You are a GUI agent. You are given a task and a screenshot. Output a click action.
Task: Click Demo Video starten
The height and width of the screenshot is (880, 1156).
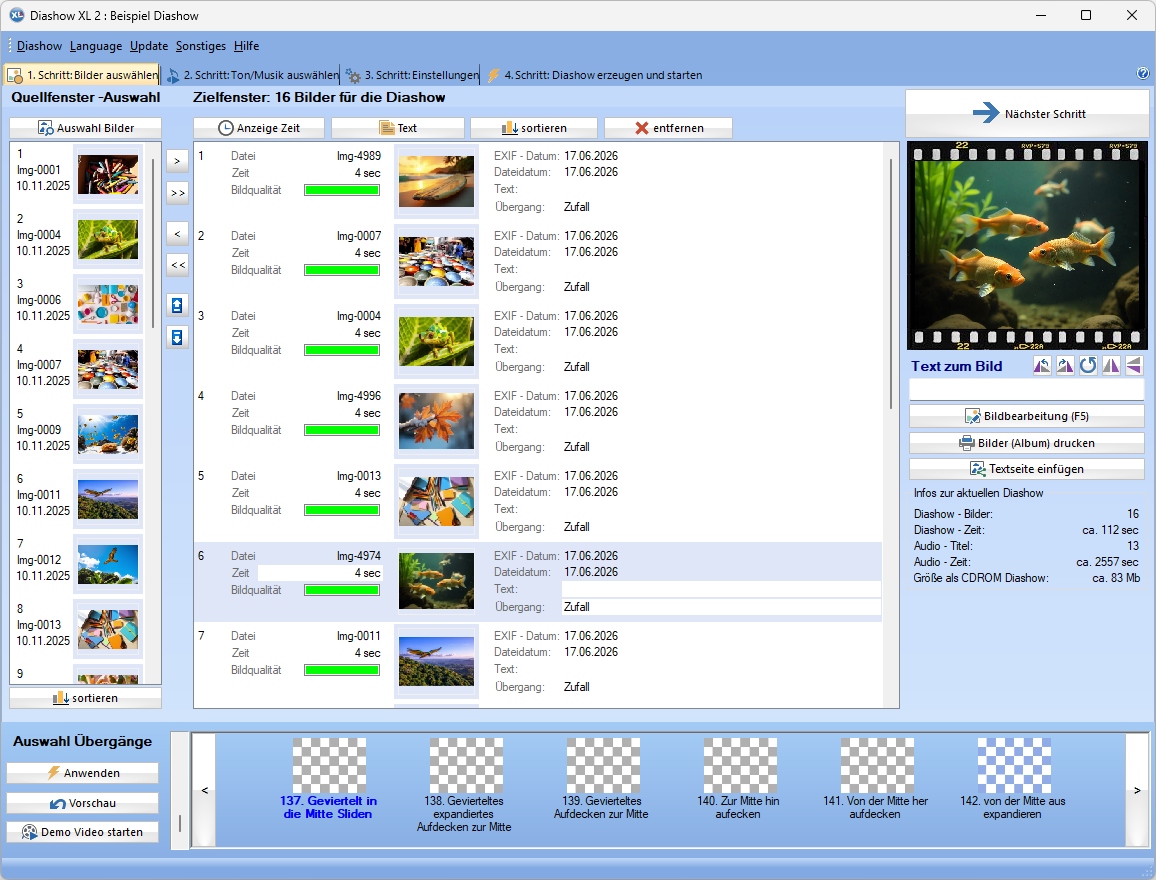83,831
